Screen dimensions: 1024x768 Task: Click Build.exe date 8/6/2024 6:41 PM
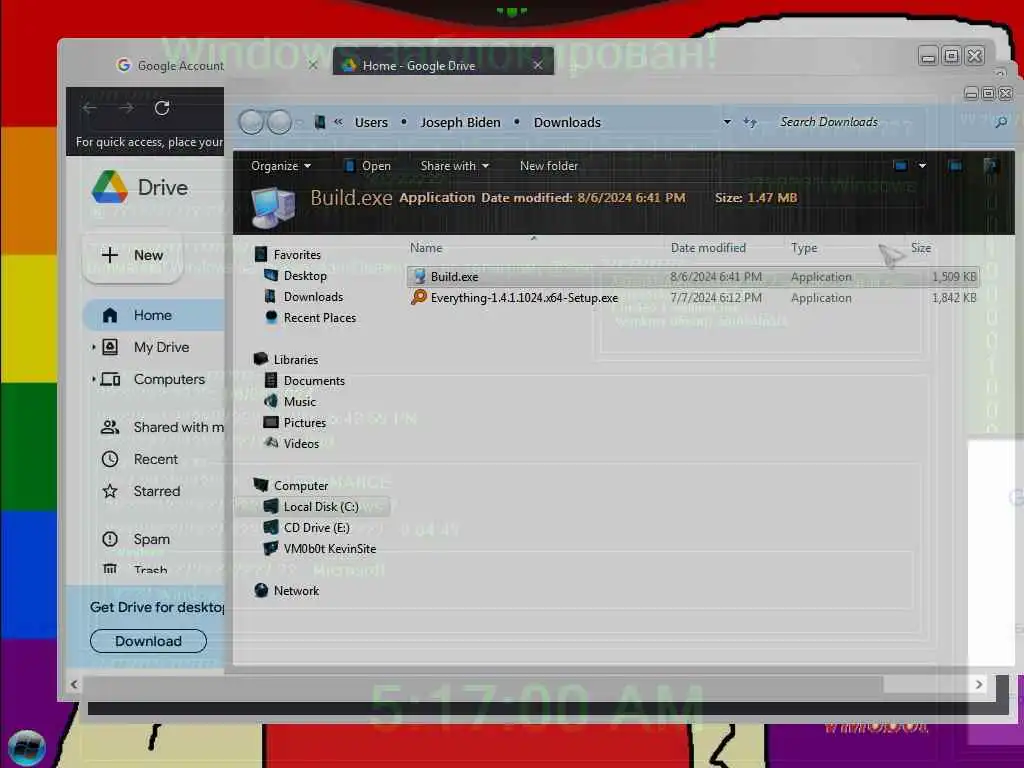[716, 276]
